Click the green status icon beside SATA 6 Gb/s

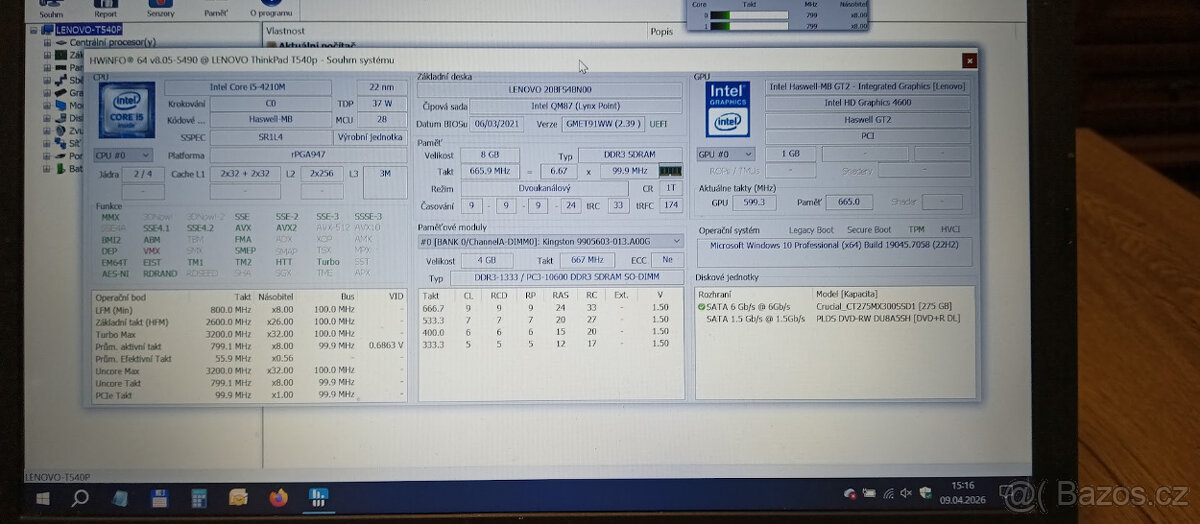point(702,306)
